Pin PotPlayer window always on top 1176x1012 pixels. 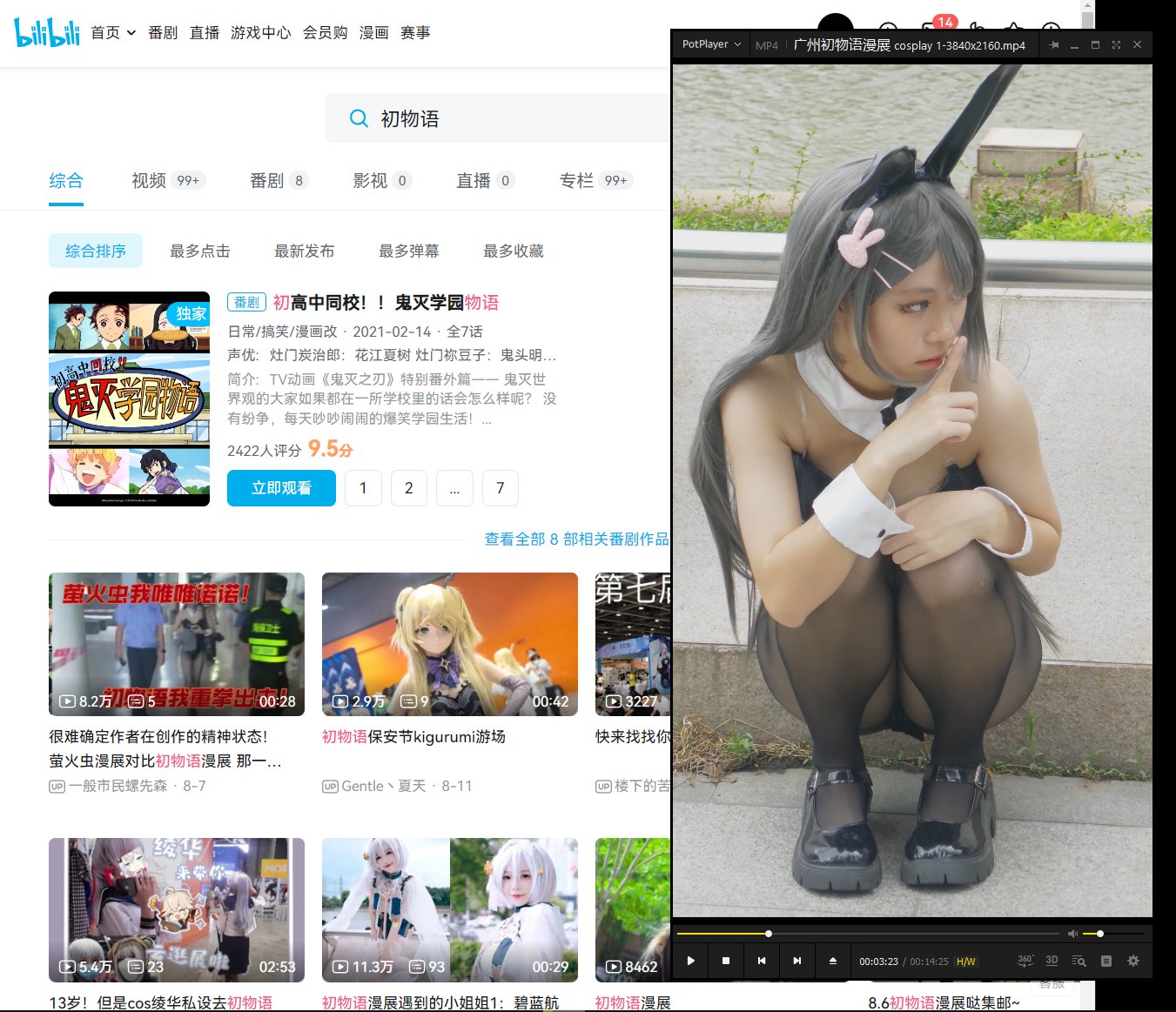[x=1052, y=44]
